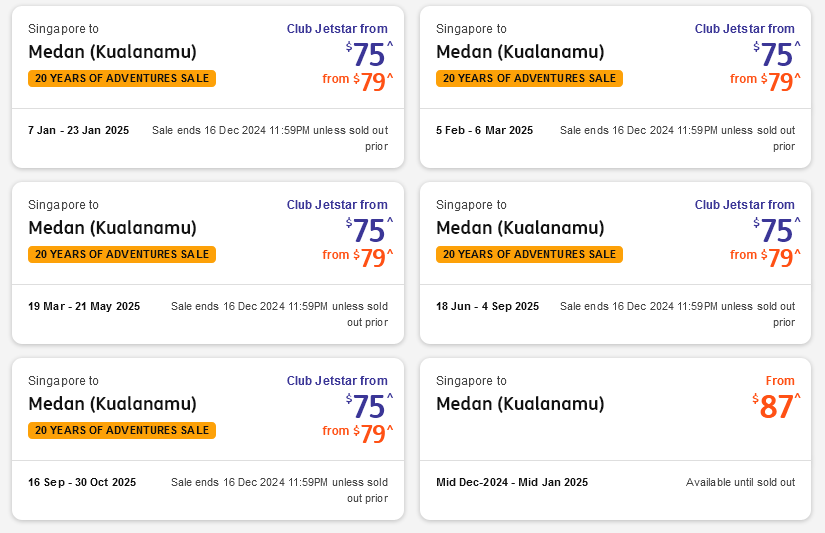Viewport: 825px width, 533px height.
Task: Open Medan (Kualanamu) title in the $87 card
Action: pyautogui.click(x=520, y=404)
